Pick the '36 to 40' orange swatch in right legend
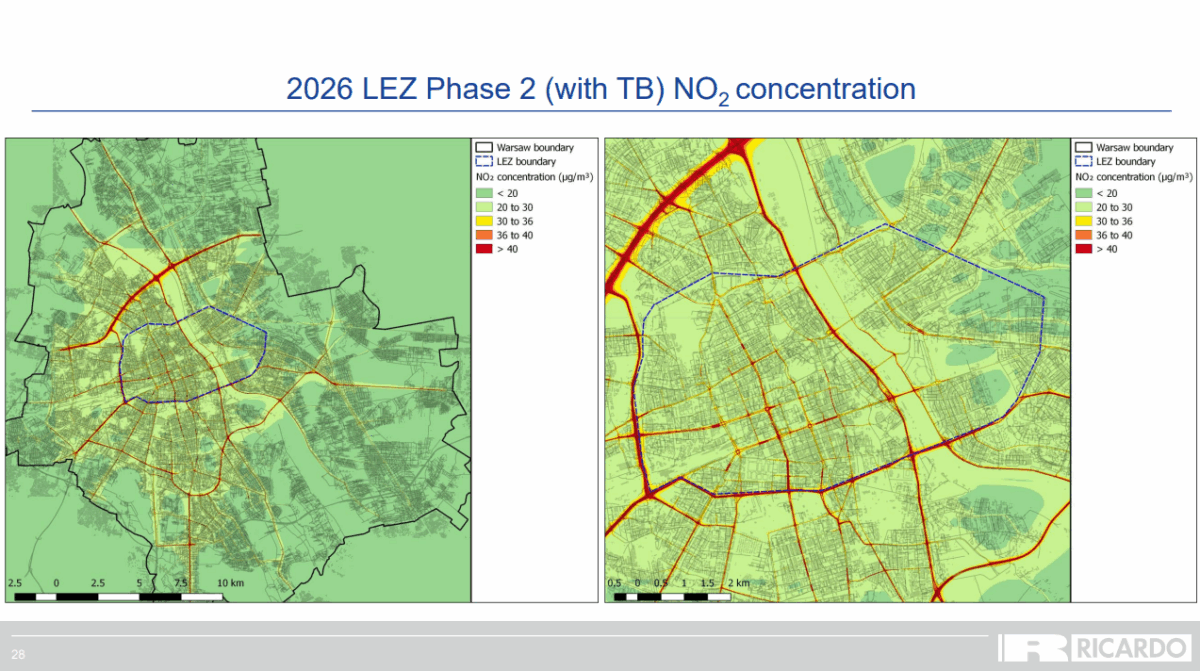Screen dimensions: 1200x671 pyautogui.click(x=1083, y=235)
